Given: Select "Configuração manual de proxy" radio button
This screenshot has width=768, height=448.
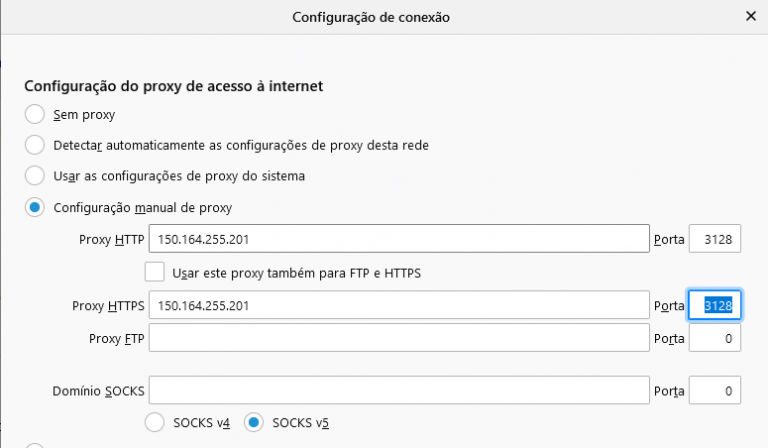Looking at the screenshot, I should [35, 208].
